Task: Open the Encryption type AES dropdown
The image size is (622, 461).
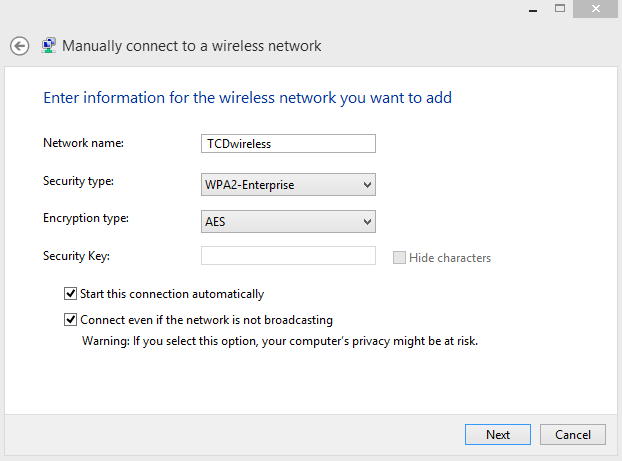Action: coord(288,221)
